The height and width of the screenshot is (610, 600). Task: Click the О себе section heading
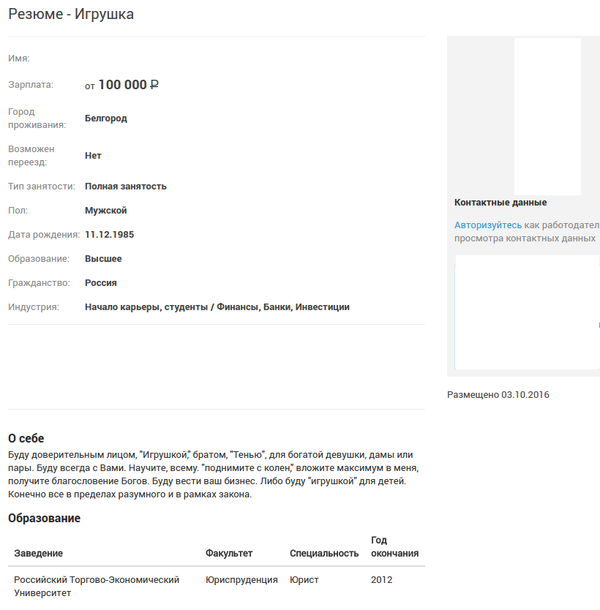[26, 438]
